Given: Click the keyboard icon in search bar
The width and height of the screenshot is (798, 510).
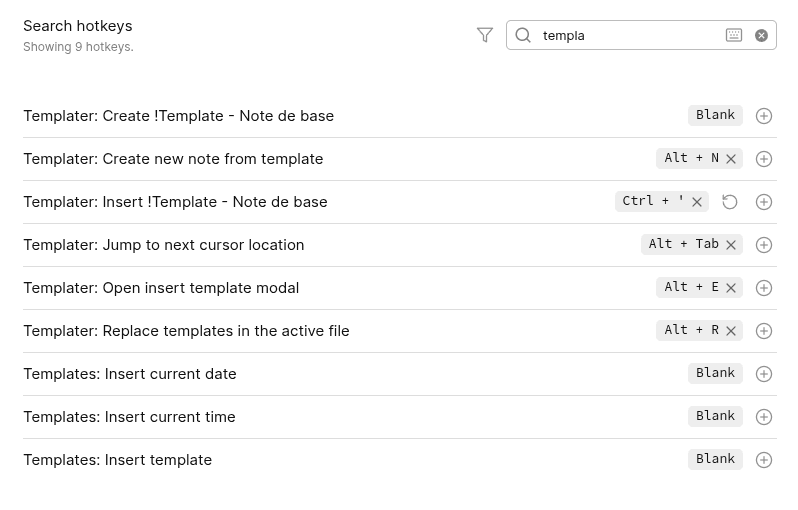Looking at the screenshot, I should tap(734, 35).
